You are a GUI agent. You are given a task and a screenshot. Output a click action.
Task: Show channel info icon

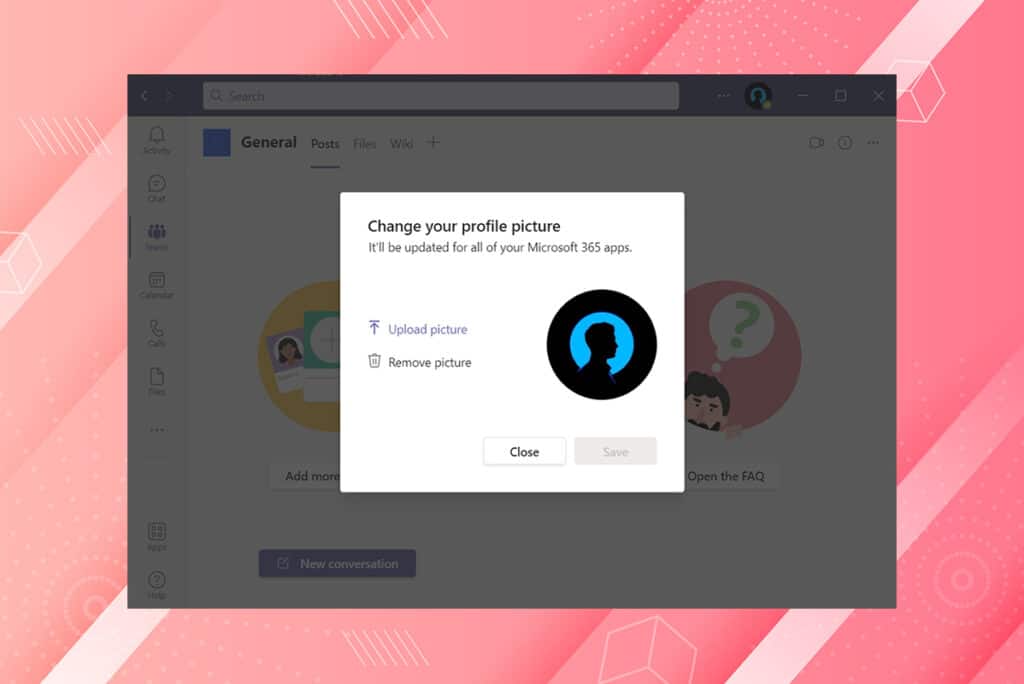pos(845,142)
